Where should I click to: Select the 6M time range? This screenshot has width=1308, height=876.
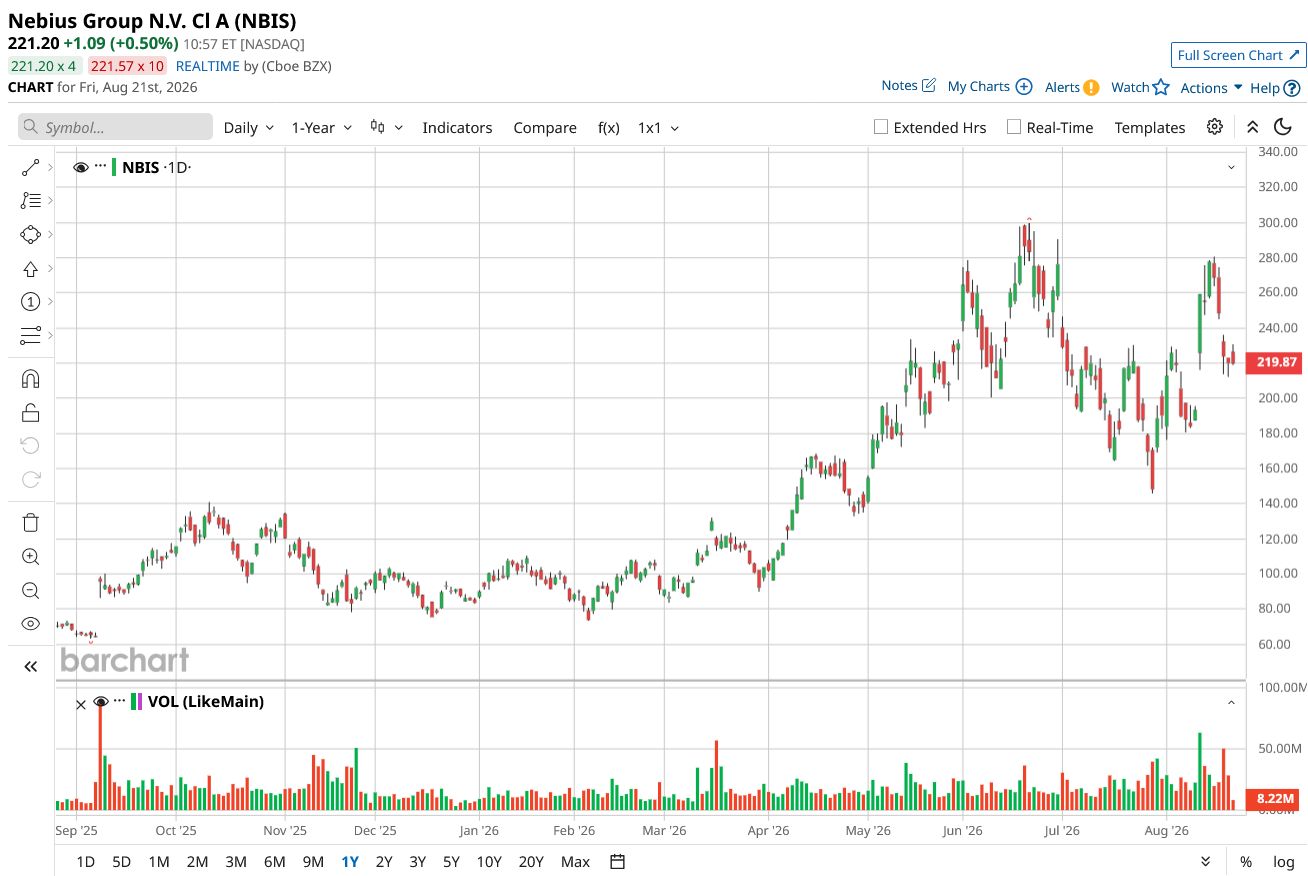tap(274, 862)
